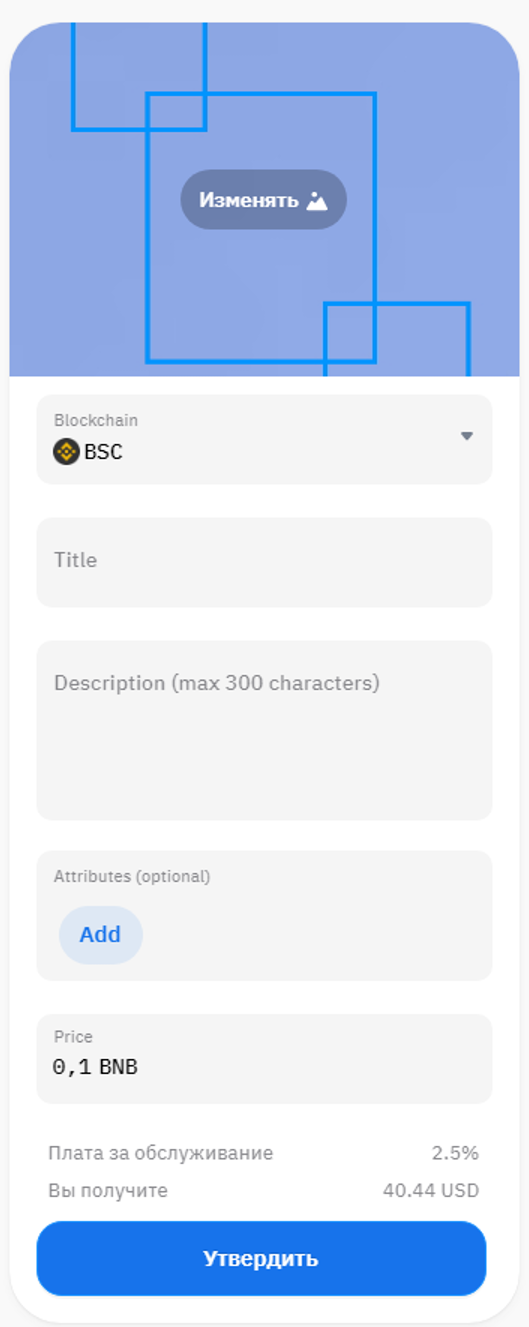Select the cover image preview area

(264, 199)
